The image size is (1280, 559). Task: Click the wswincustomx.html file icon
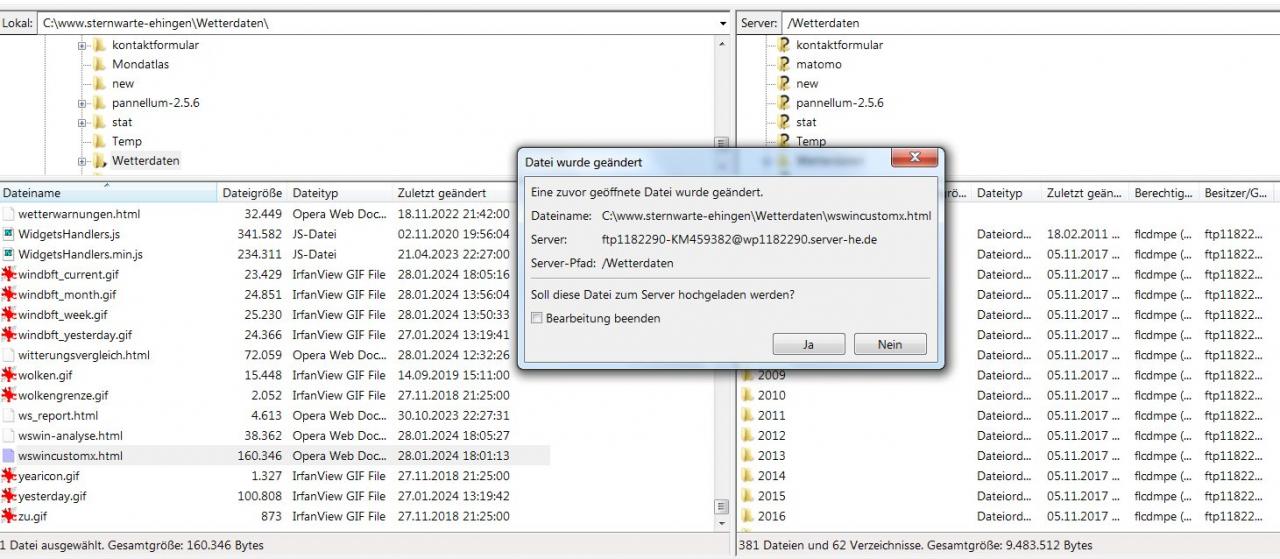click(9, 456)
